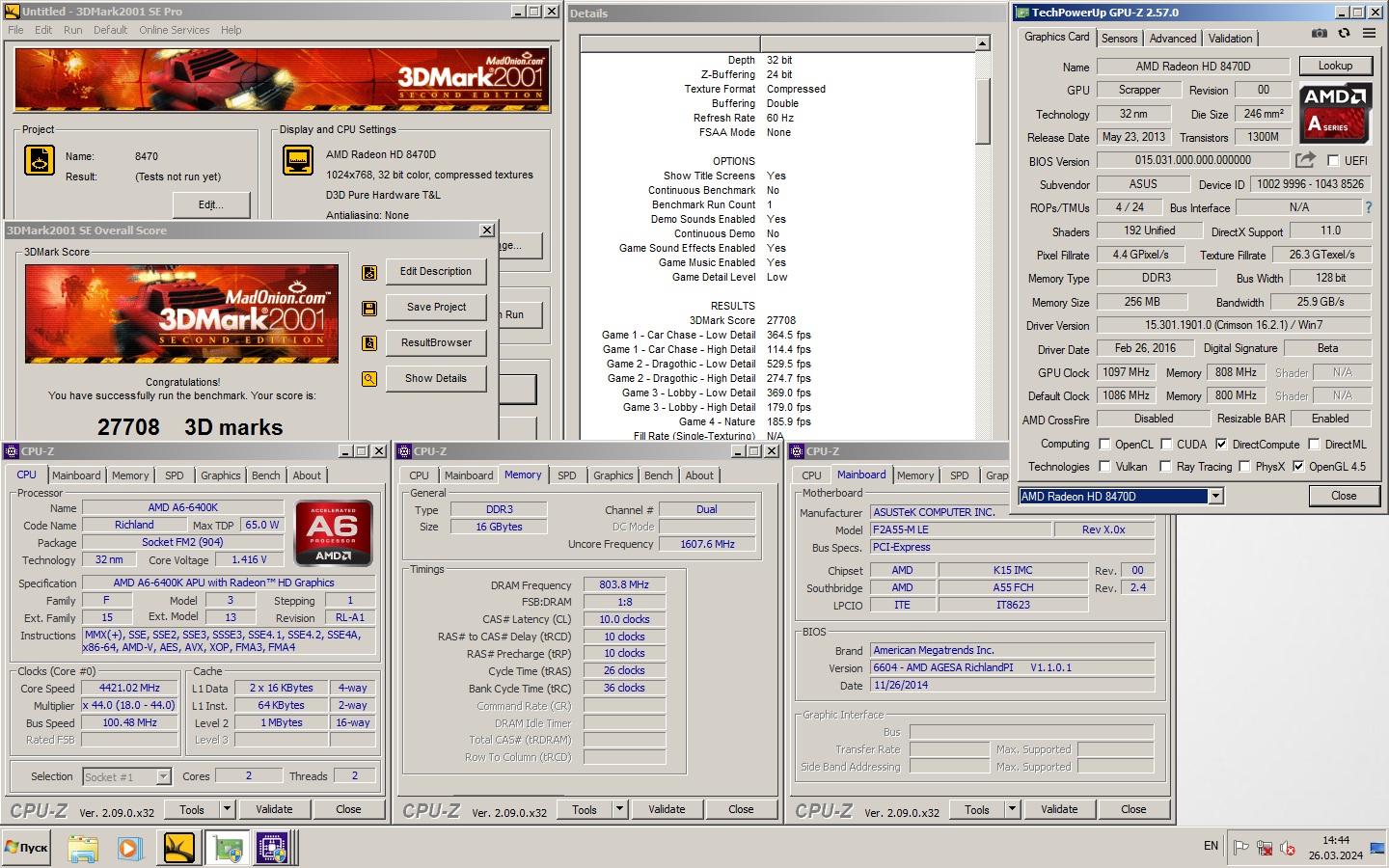
Task: Toggle the DirectML checkbox
Action: point(1314,445)
